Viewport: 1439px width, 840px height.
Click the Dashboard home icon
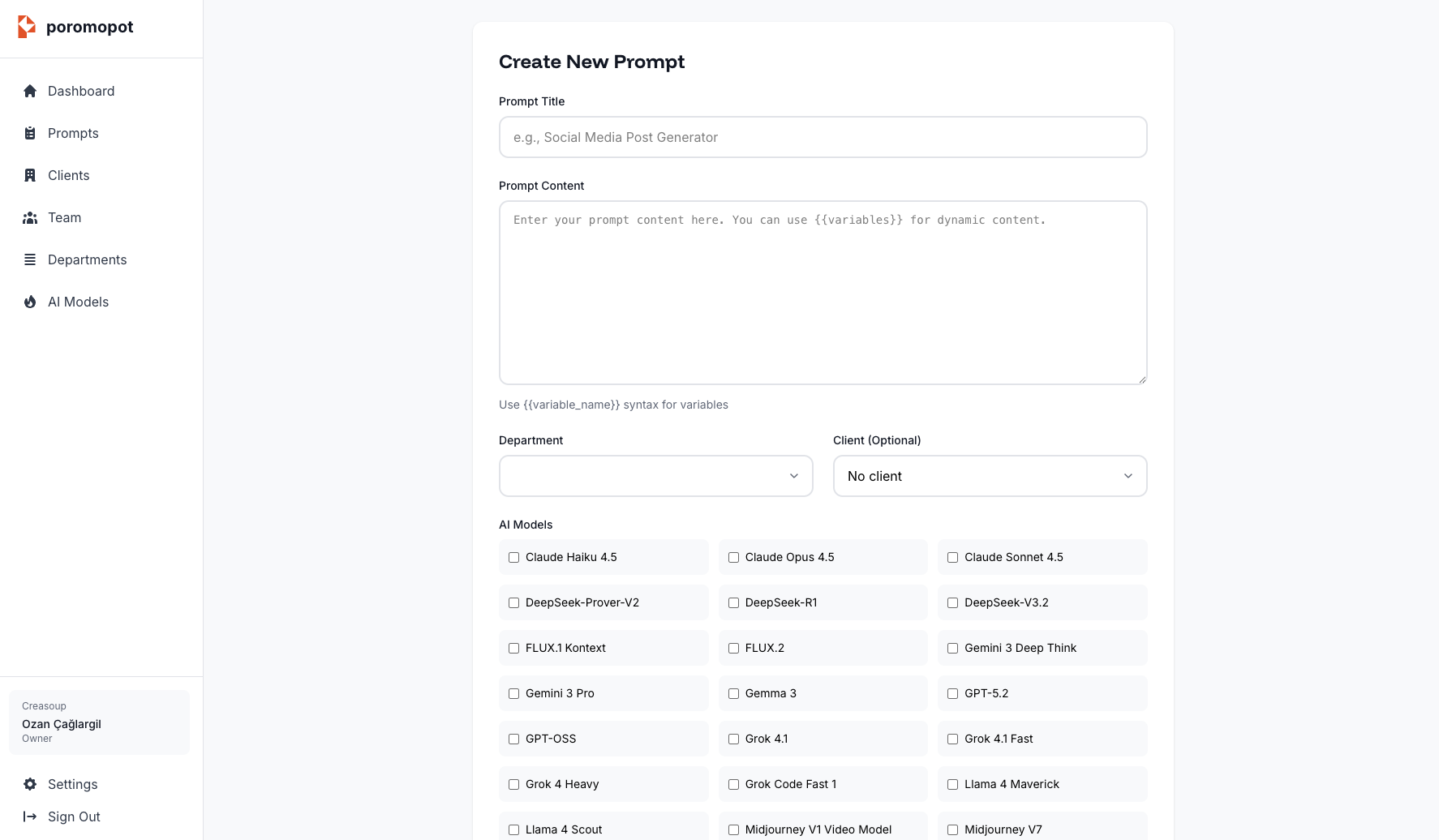[x=30, y=91]
